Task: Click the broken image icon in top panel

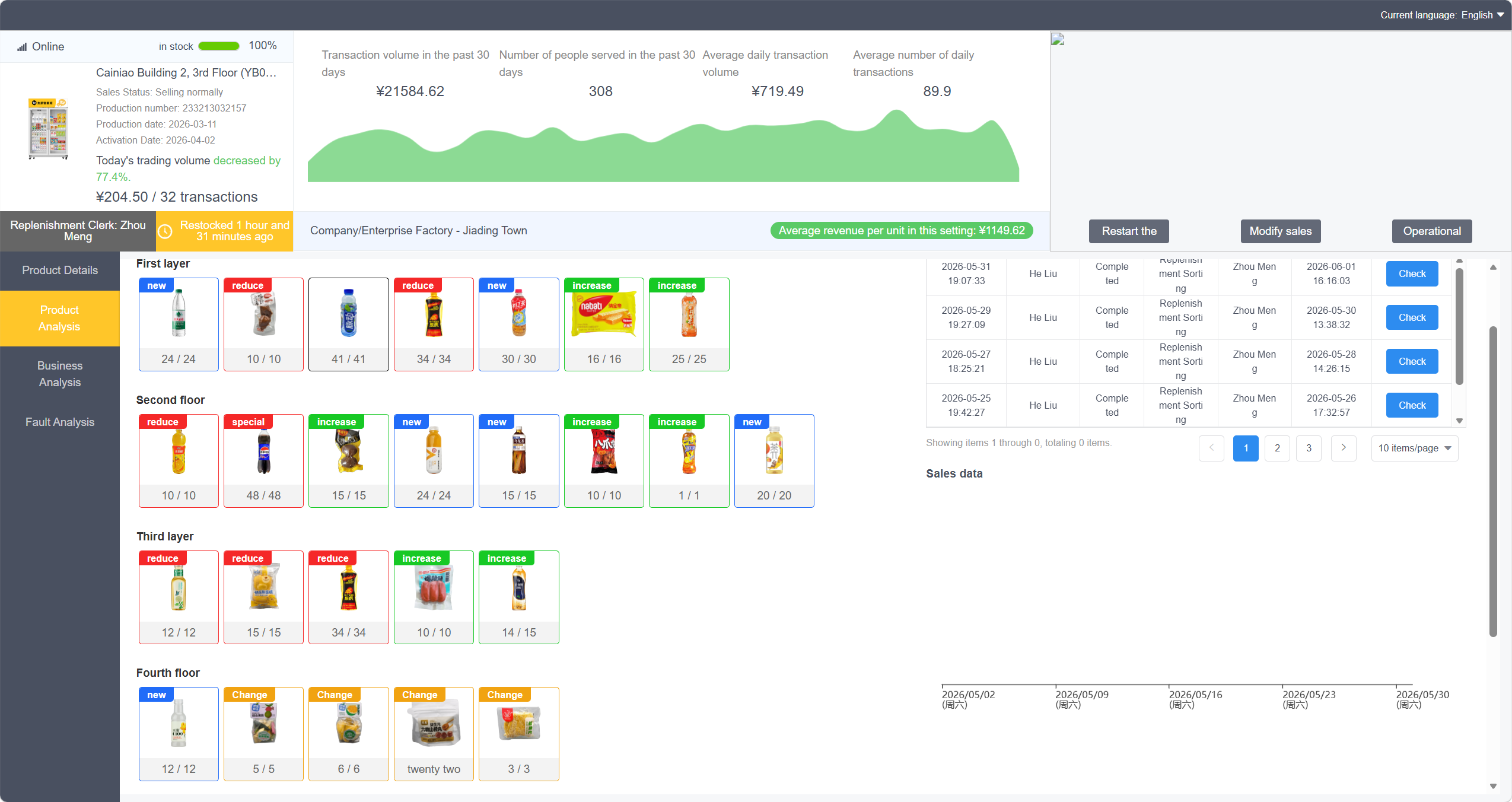Action: coord(1058,40)
